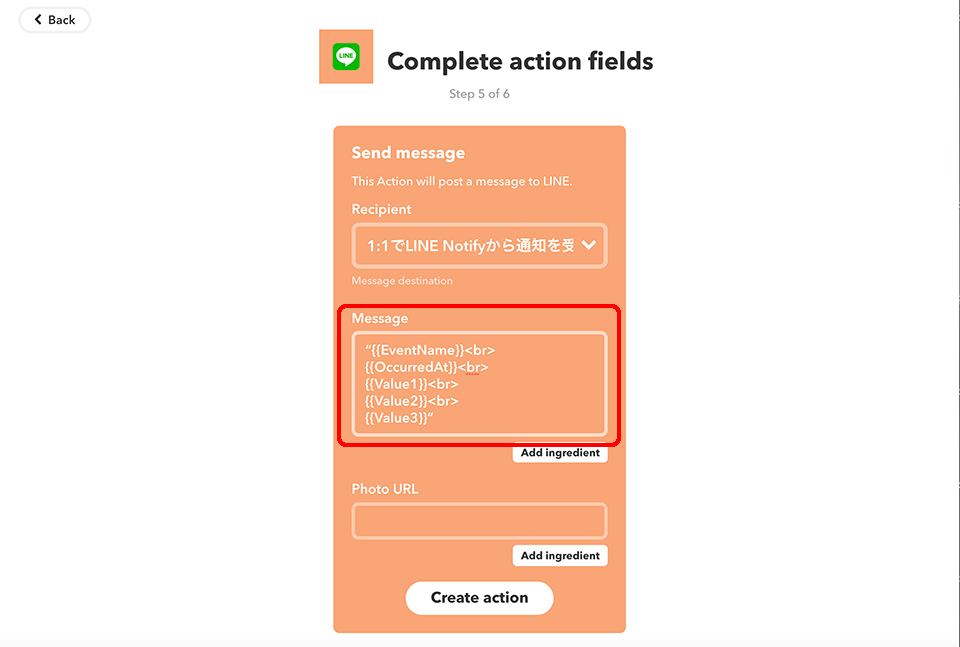Add ingredient to the Message field
Screen dimensions: 960x647
coord(560,453)
